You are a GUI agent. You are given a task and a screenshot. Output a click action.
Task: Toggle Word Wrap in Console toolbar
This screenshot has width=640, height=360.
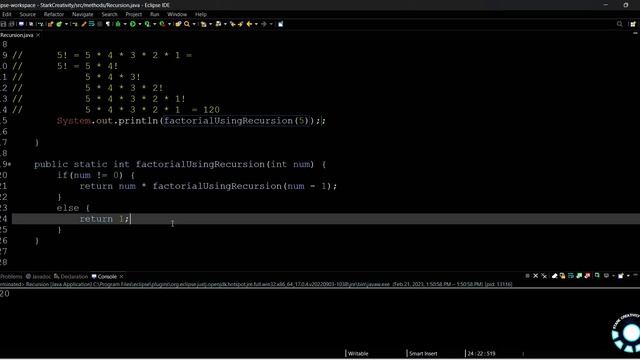click(571, 276)
